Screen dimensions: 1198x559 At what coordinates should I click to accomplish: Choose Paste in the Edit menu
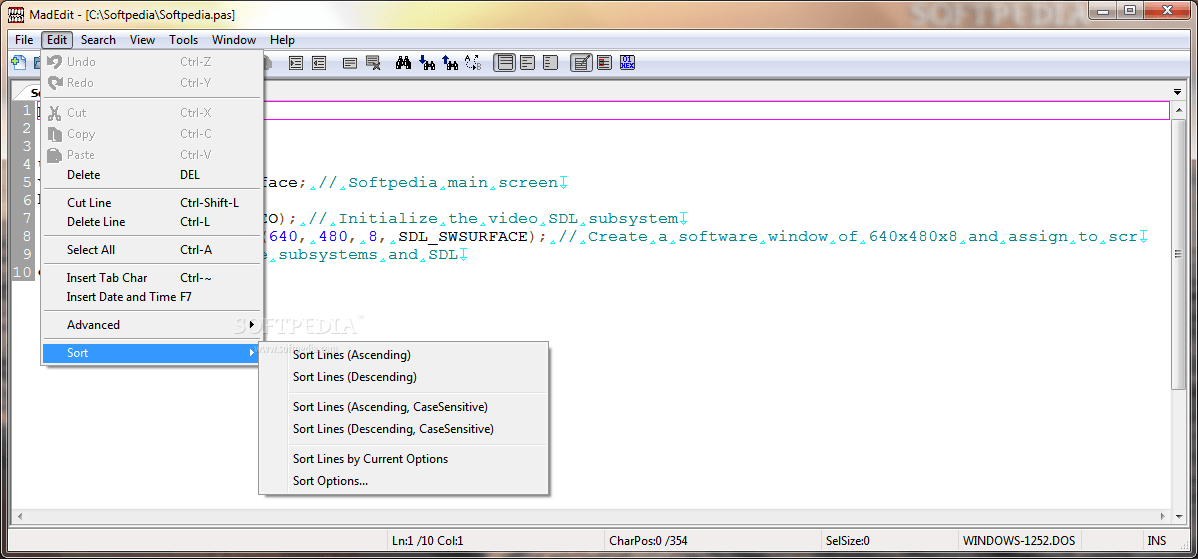[x=152, y=154]
